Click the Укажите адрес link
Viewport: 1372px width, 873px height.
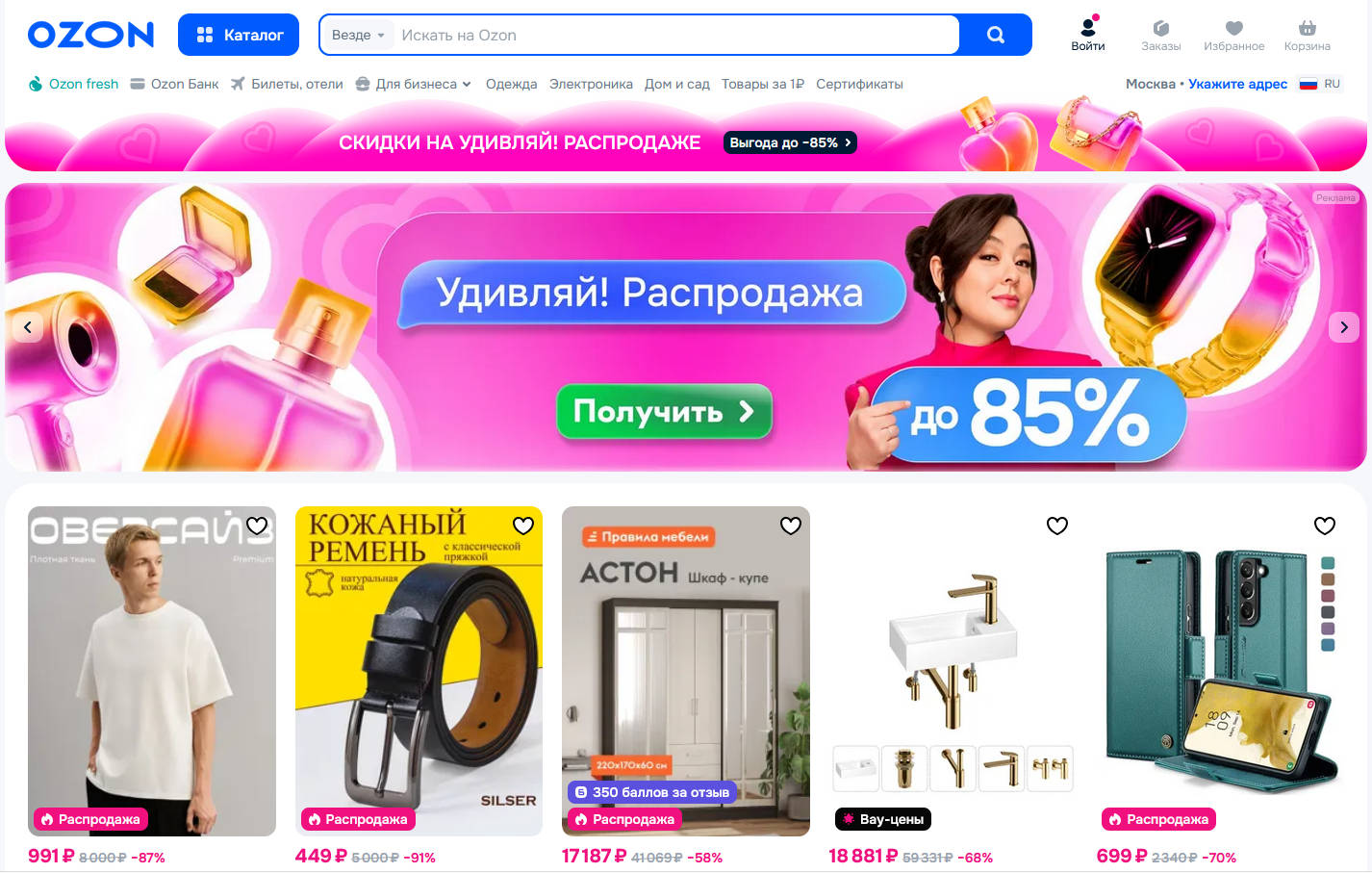1237,84
